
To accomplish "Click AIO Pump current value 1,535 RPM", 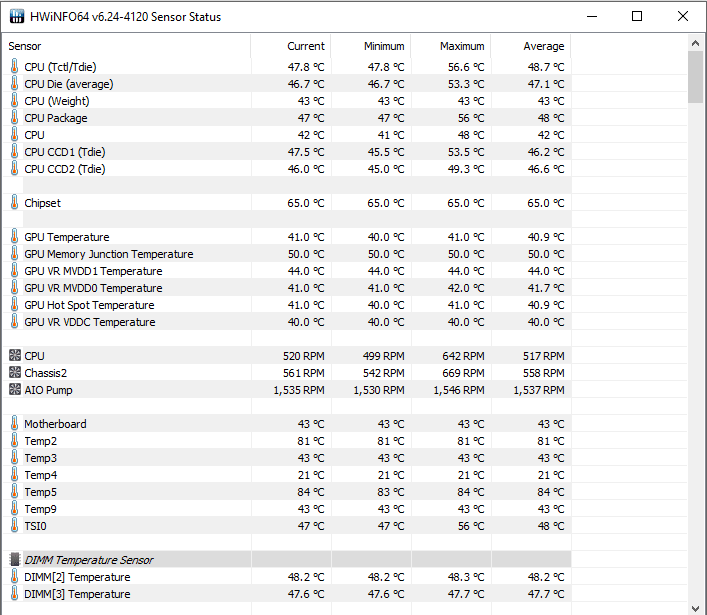I will (299, 390).
